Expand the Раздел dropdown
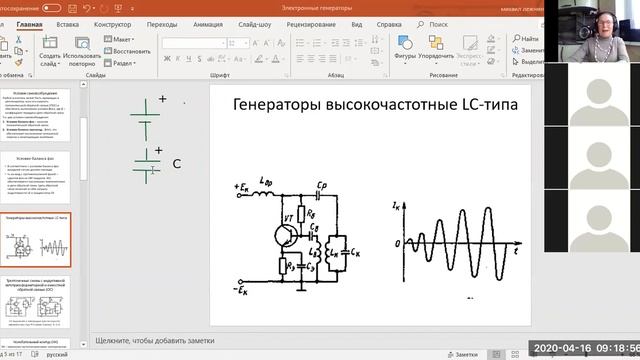 [x=120, y=63]
